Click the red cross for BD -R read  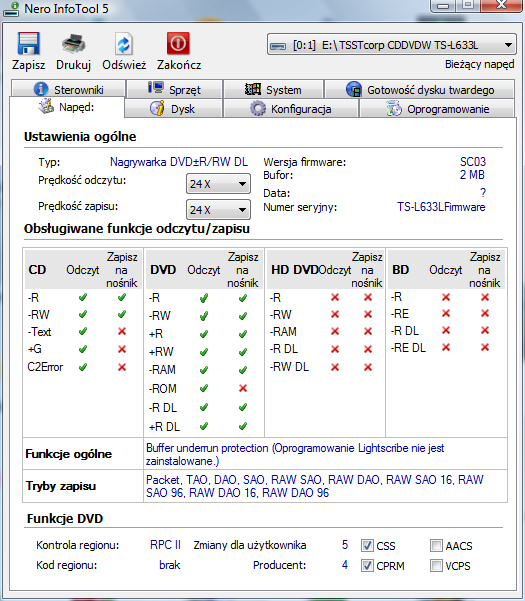446,297
